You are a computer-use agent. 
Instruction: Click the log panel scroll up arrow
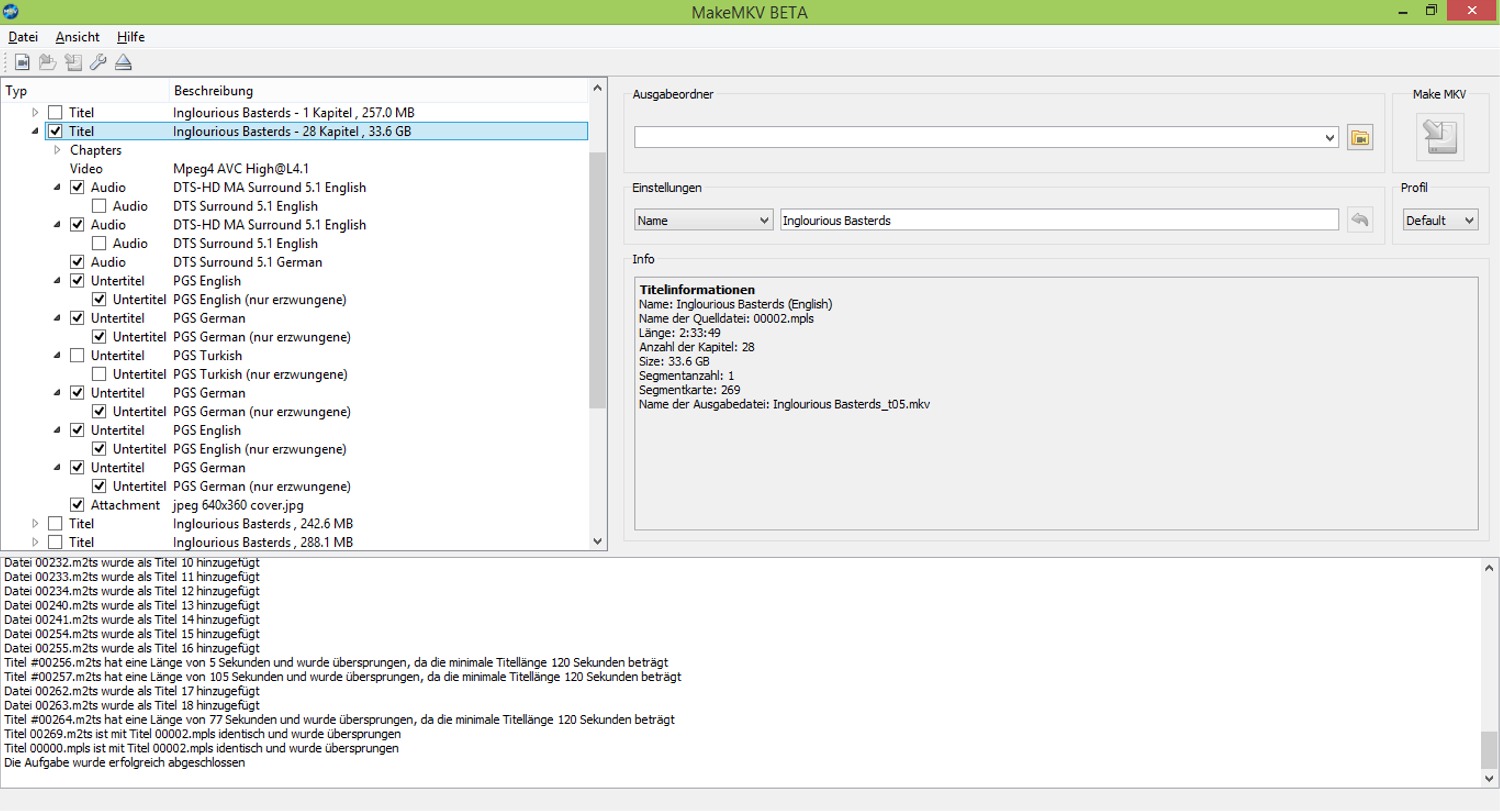click(1490, 566)
